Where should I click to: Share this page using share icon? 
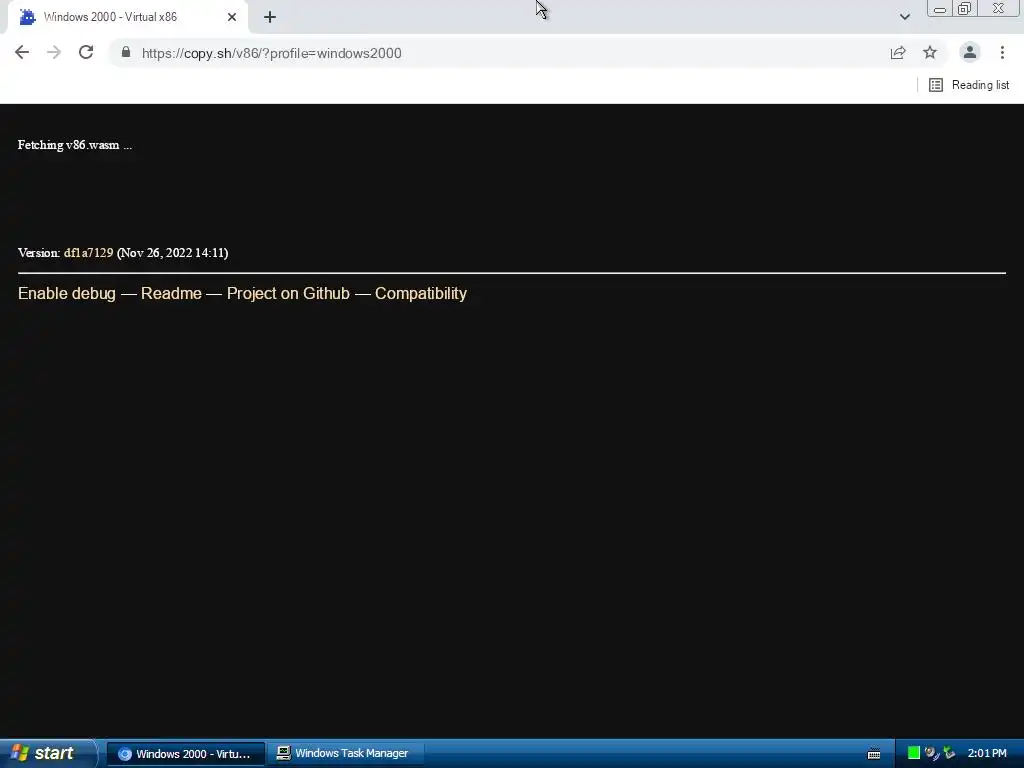[898, 53]
